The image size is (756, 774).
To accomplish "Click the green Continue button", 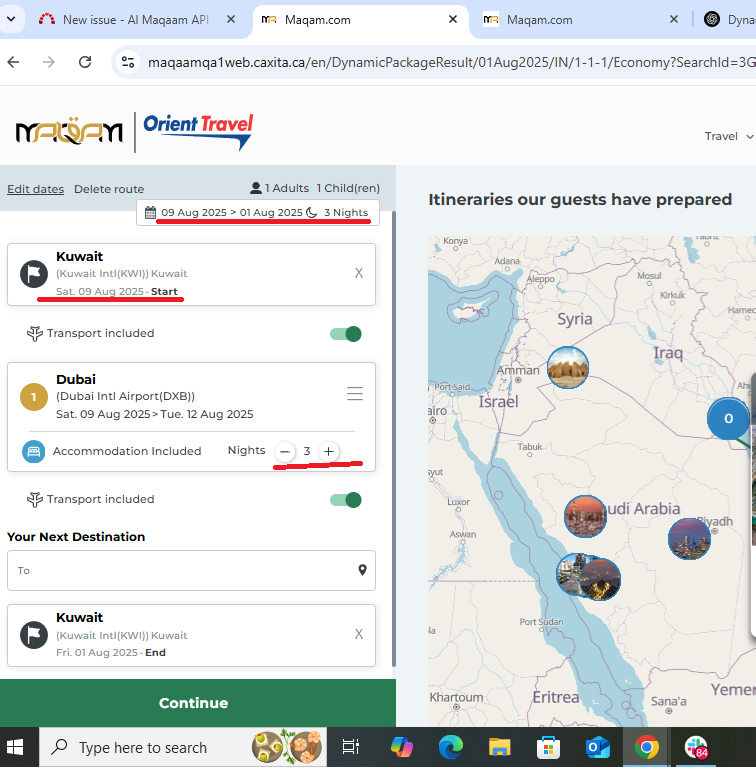I will (194, 703).
